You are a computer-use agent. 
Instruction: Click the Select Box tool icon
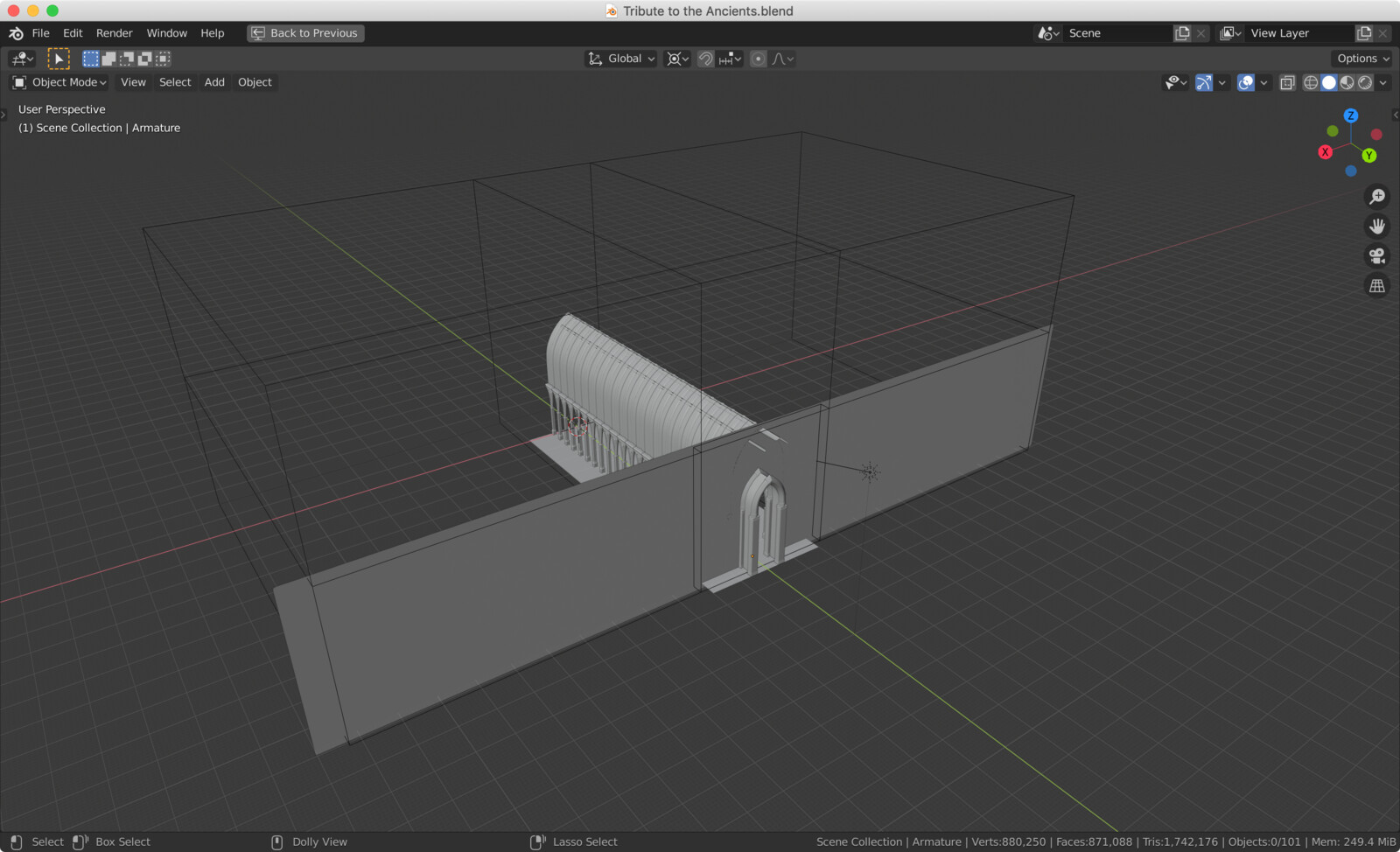[59, 59]
